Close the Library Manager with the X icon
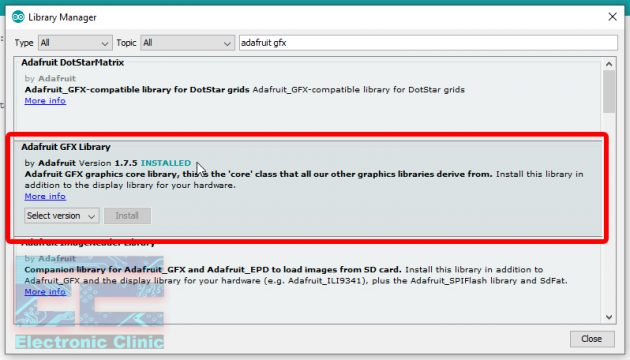630x360 pixels. coord(612,17)
